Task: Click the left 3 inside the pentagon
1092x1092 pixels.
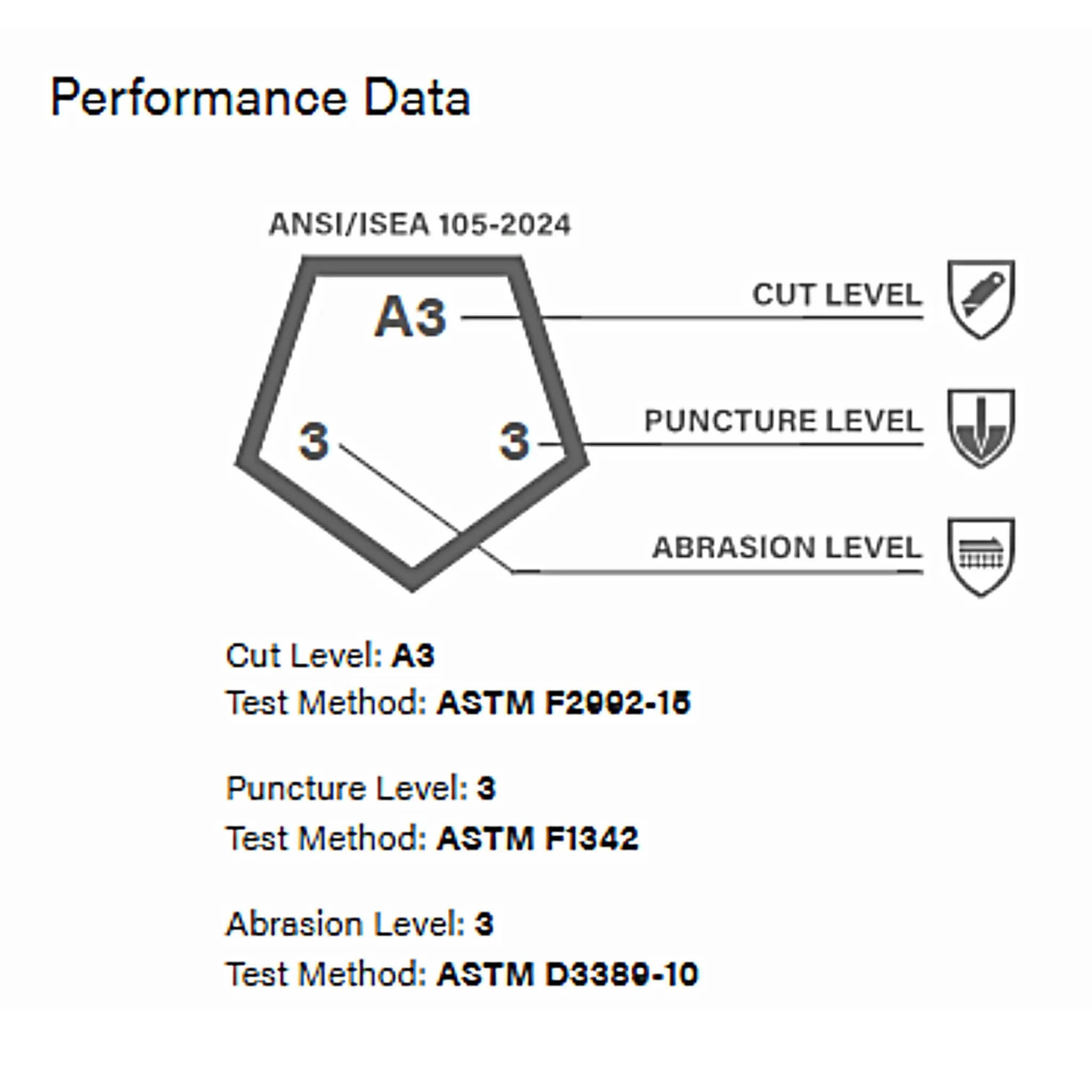Action: tap(314, 440)
